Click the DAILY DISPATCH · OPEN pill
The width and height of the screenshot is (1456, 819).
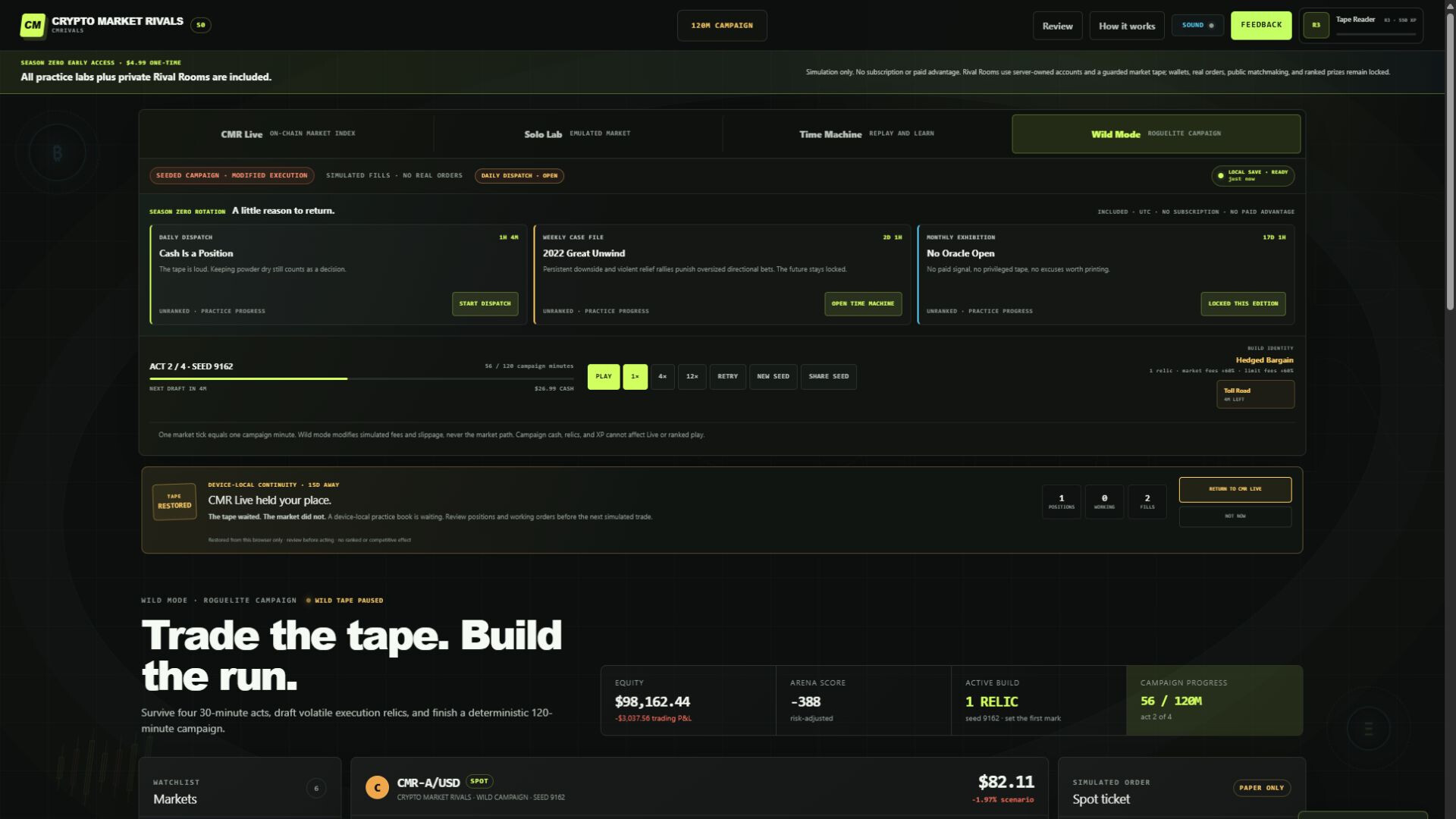519,176
